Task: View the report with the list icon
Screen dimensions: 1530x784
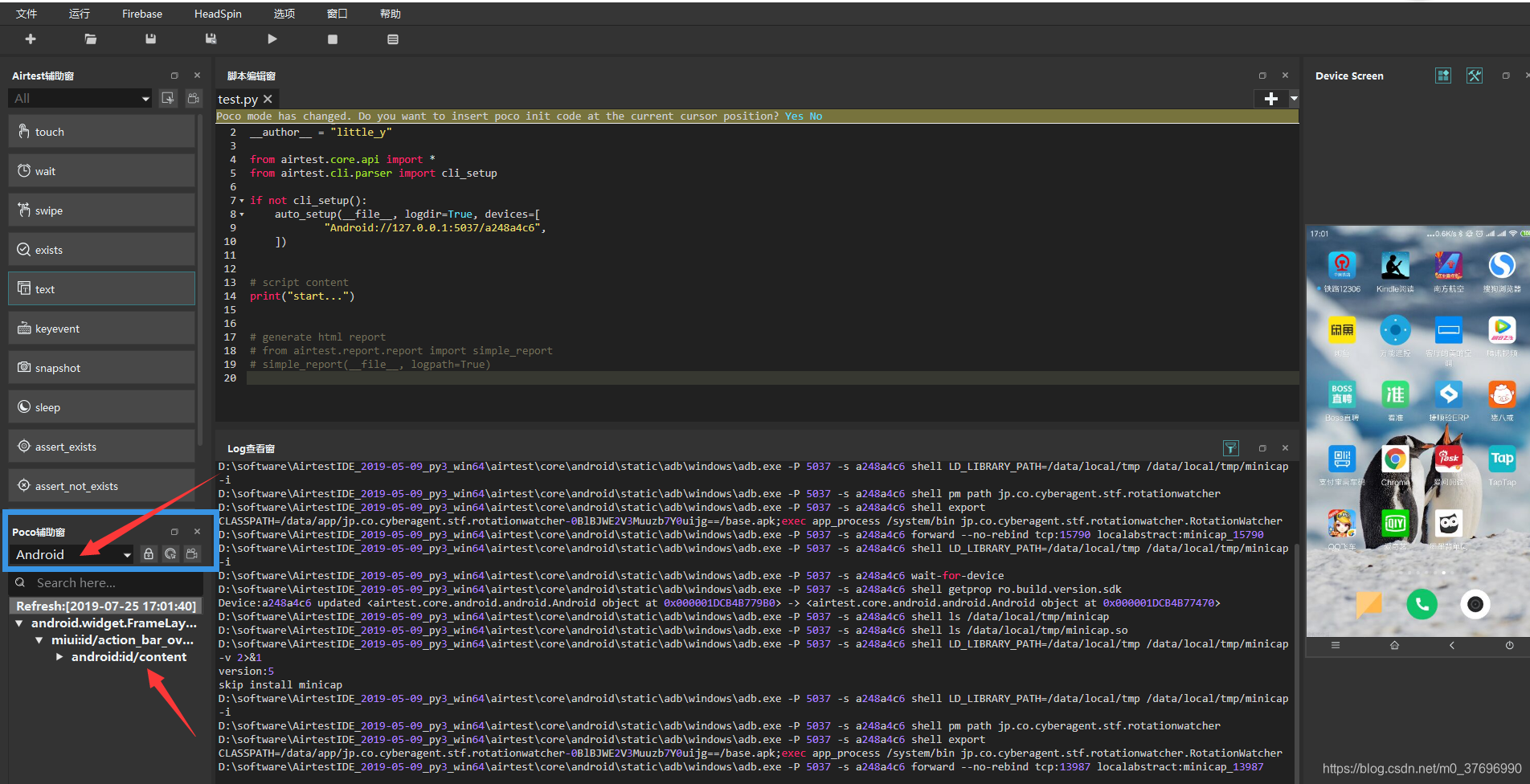Action: [x=393, y=39]
